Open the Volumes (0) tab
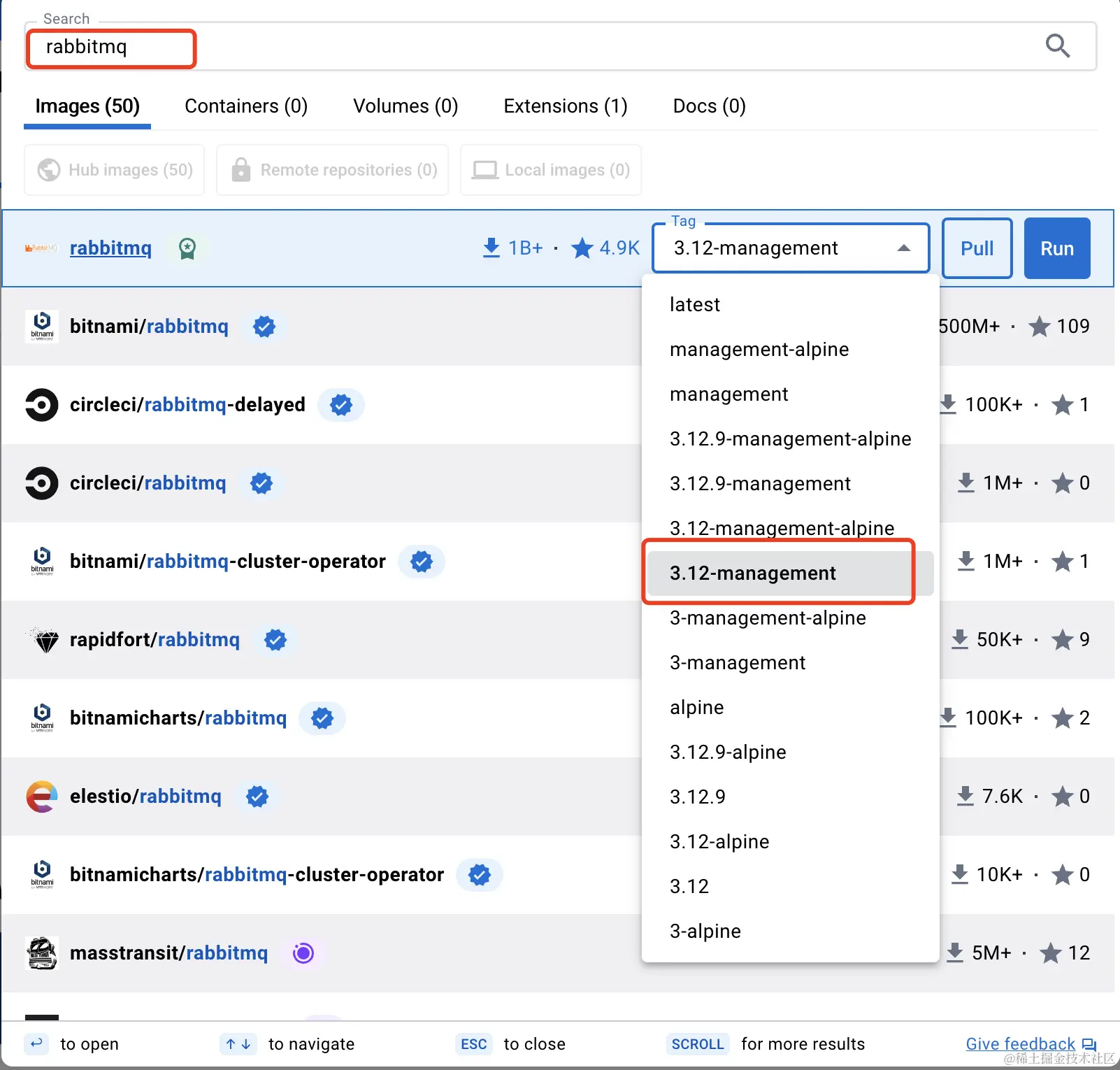Screen dimensions: 1120x1070 click(405, 106)
